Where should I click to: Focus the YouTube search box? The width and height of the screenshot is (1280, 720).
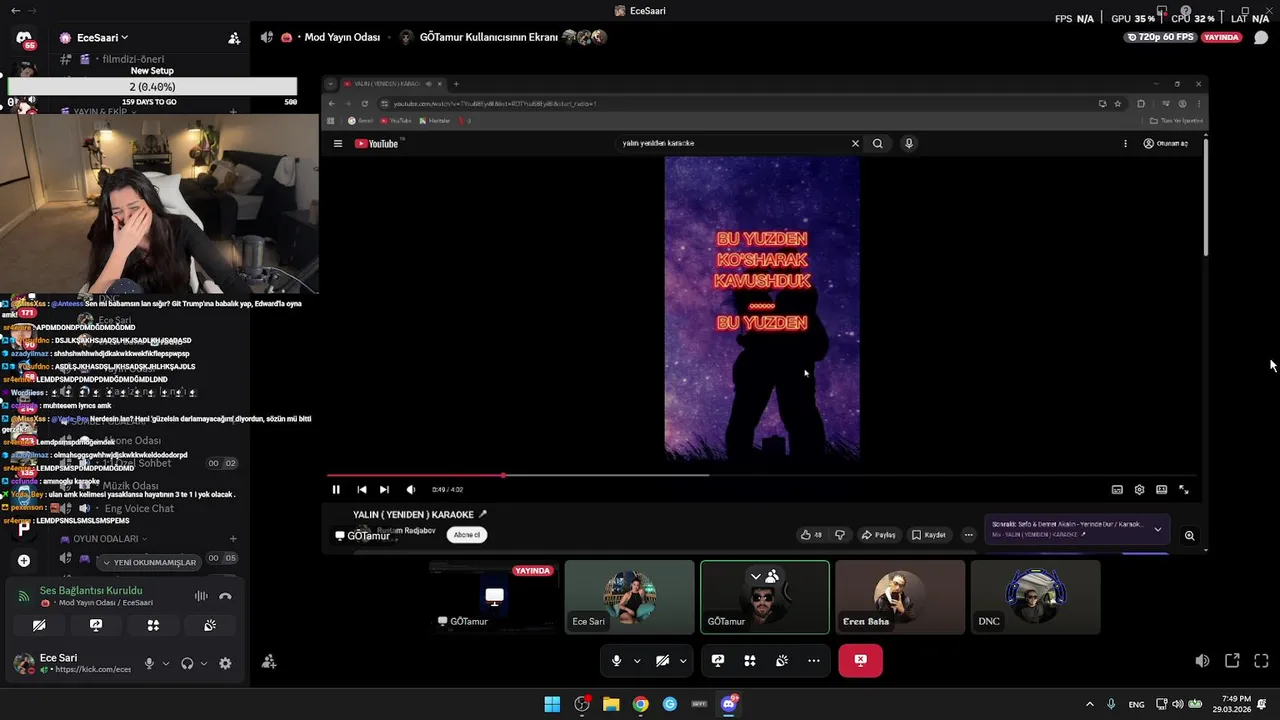pos(732,143)
